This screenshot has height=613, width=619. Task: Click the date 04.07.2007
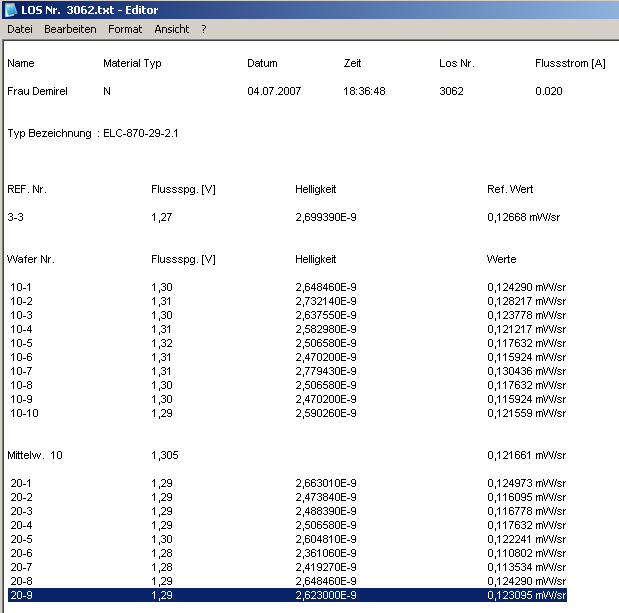[274, 91]
